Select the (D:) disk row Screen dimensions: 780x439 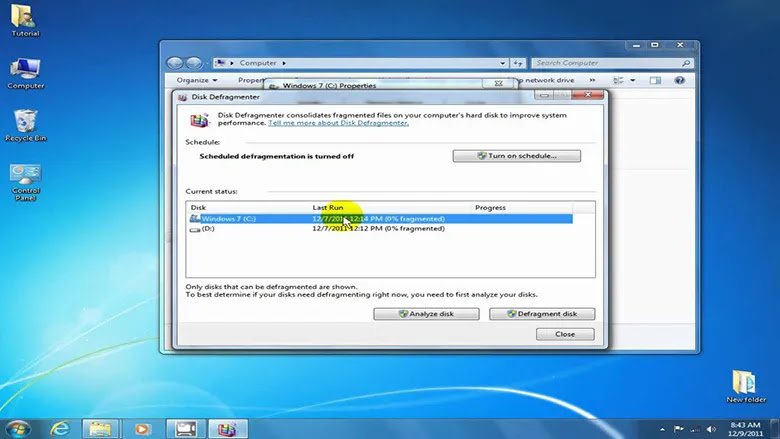(x=381, y=229)
